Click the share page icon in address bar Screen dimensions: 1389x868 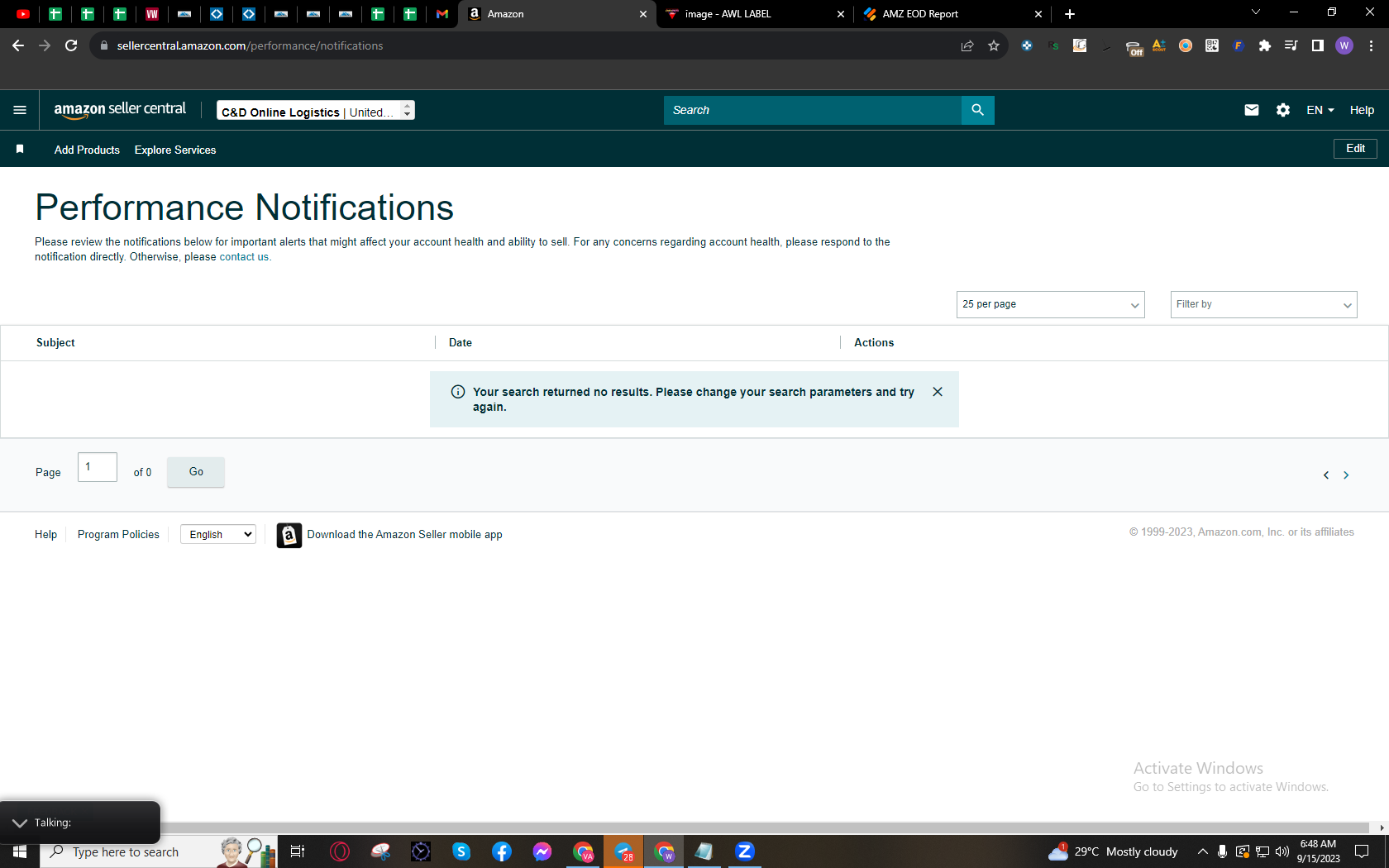tap(967, 45)
